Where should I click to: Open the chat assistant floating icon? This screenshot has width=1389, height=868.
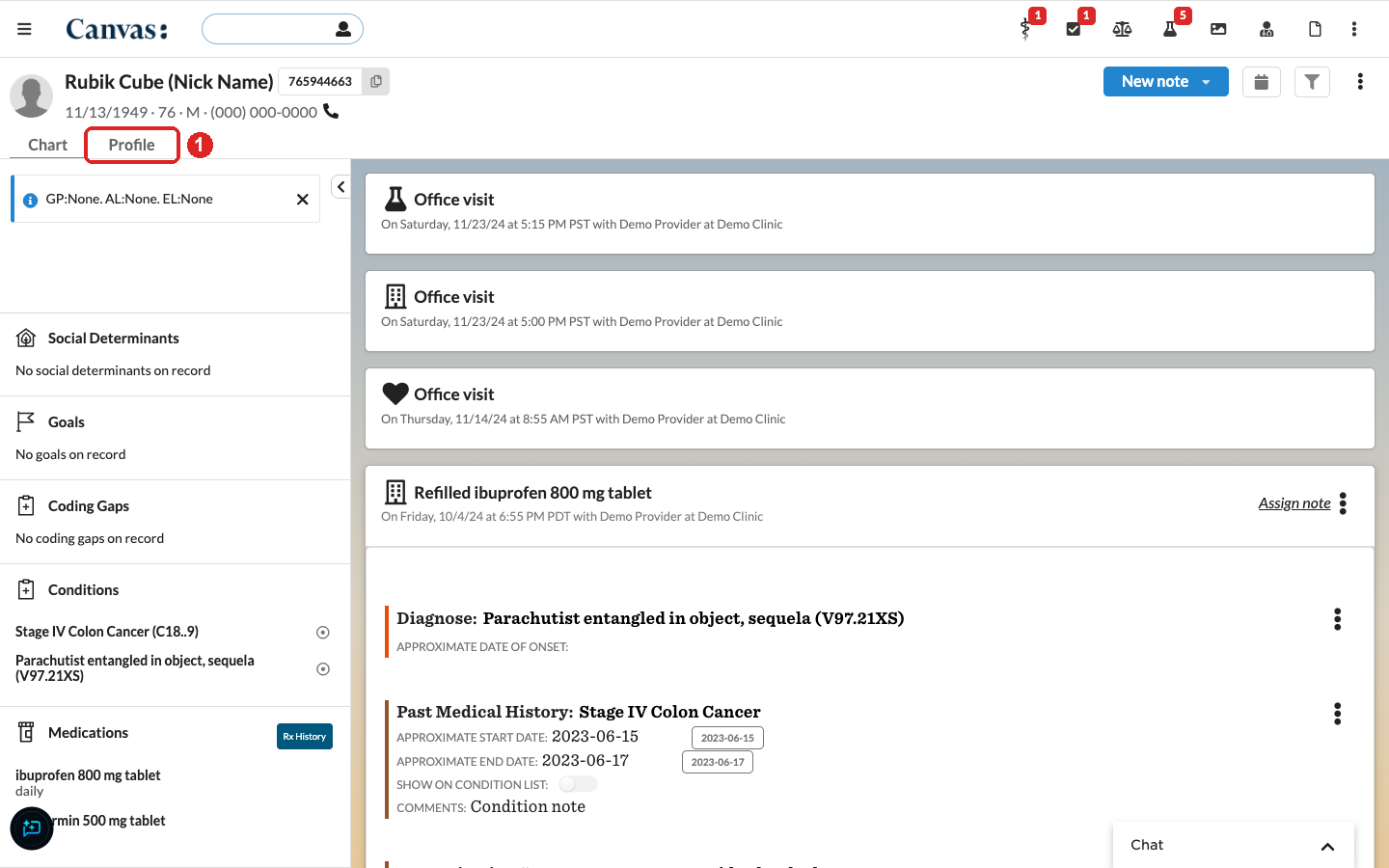coord(32,828)
